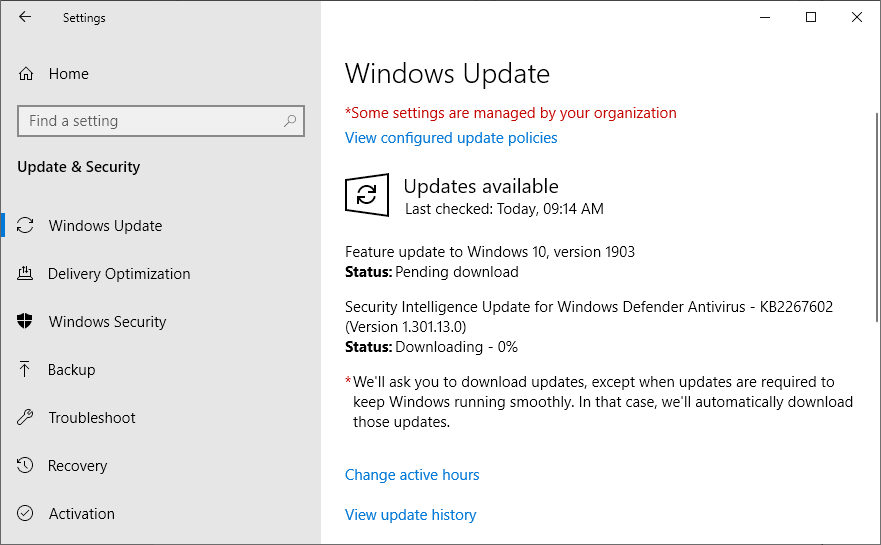This screenshot has width=881, height=545.
Task: Click the magnifier icon in search box
Action: 290,120
